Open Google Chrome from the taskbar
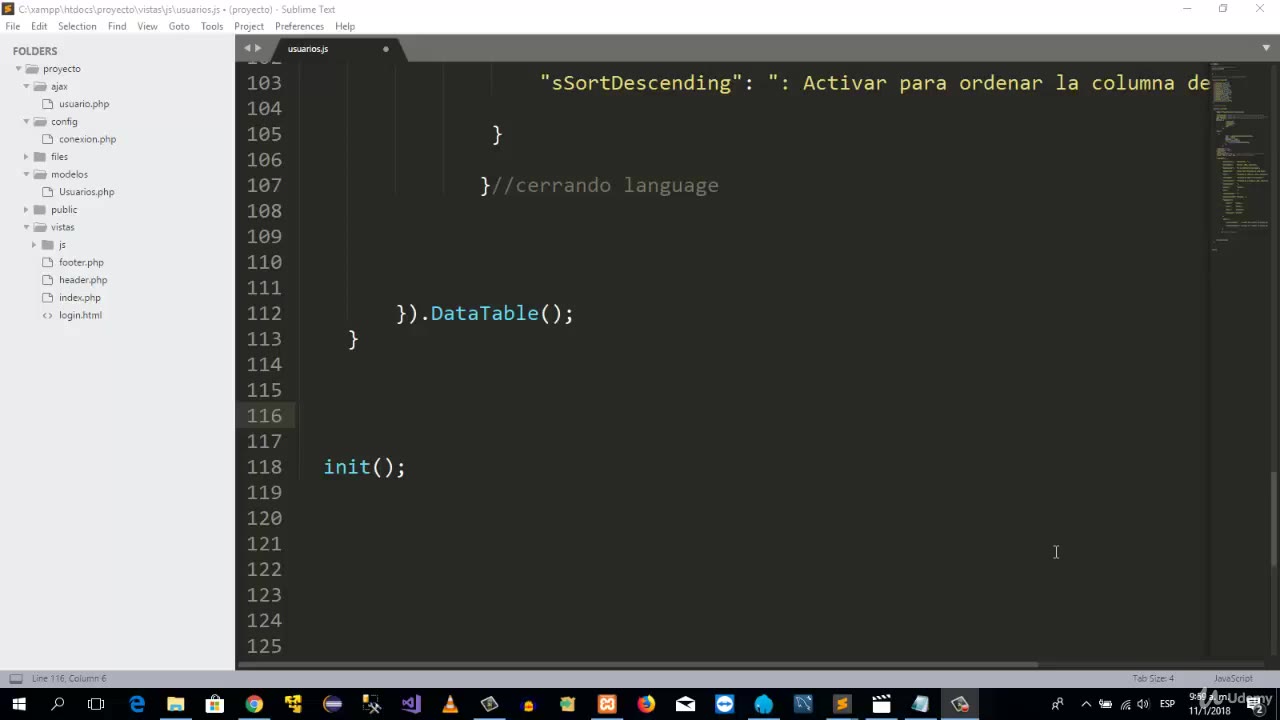The image size is (1280, 720). (254, 704)
